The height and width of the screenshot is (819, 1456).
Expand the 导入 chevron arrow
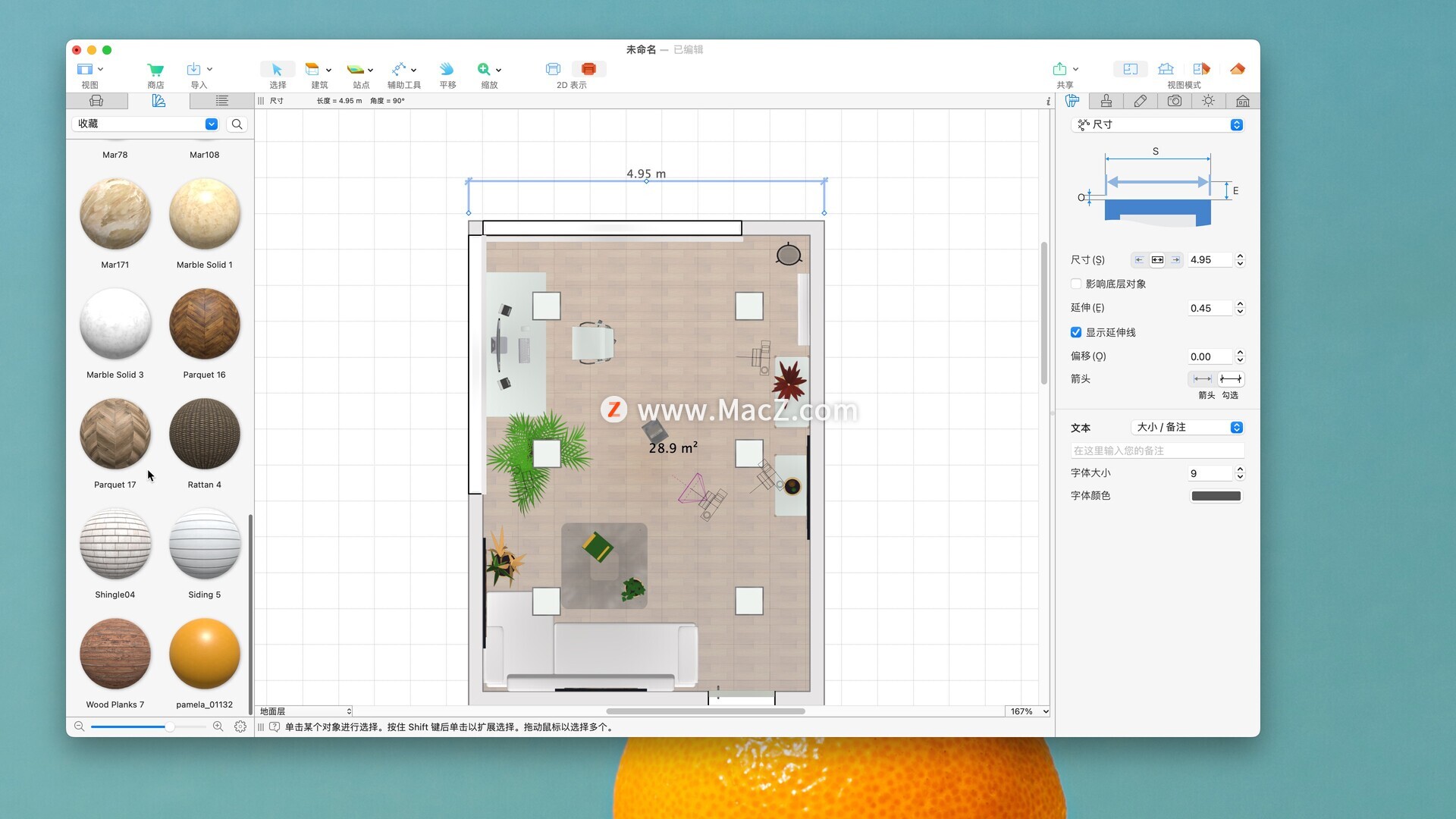pos(210,70)
